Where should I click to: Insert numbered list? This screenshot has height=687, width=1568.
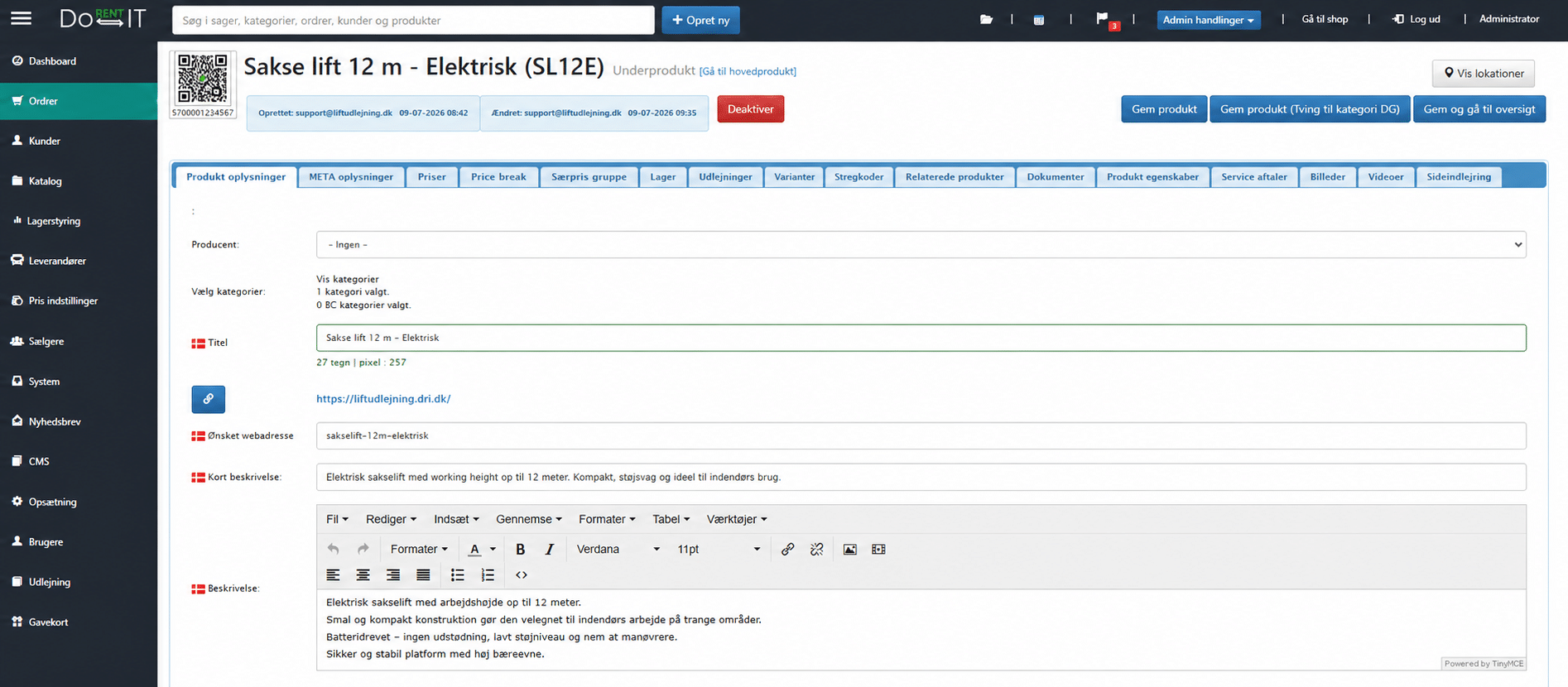(488, 574)
